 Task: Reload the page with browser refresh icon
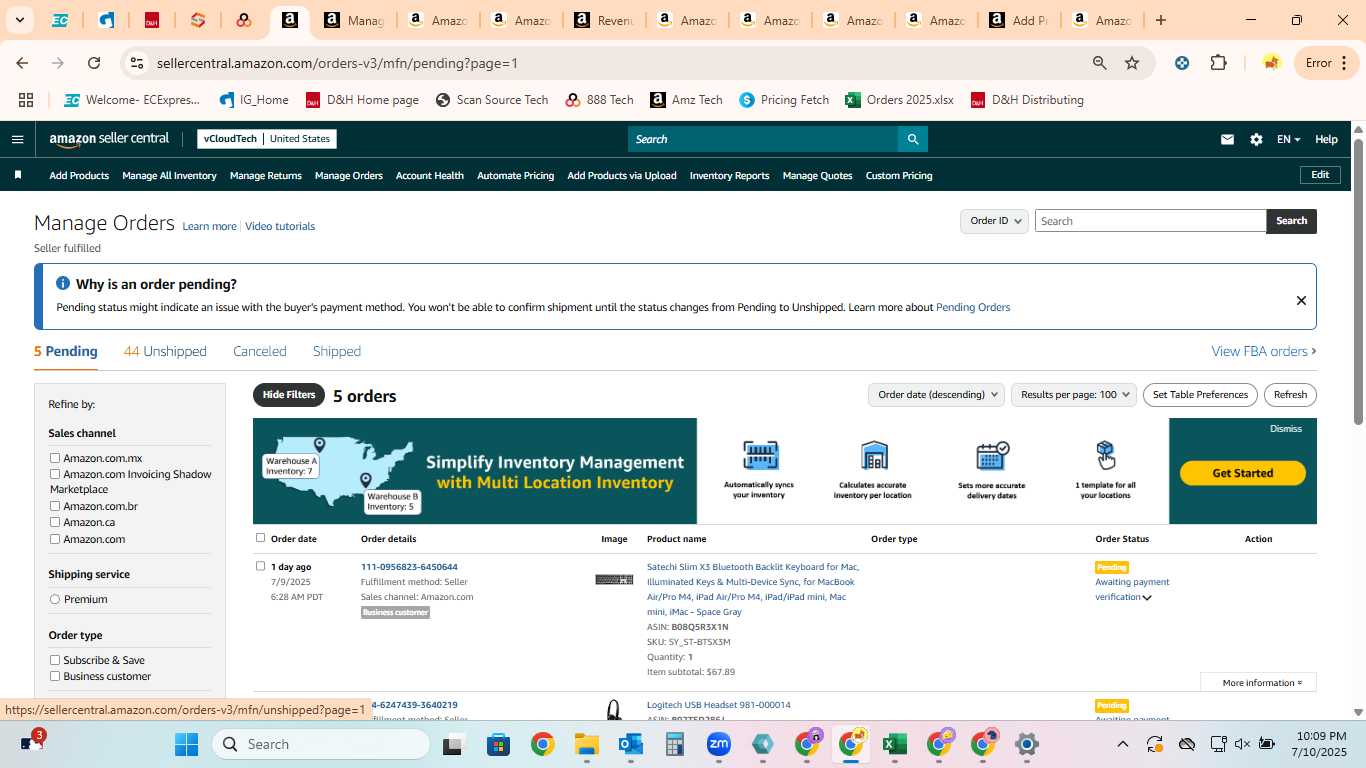pos(94,63)
